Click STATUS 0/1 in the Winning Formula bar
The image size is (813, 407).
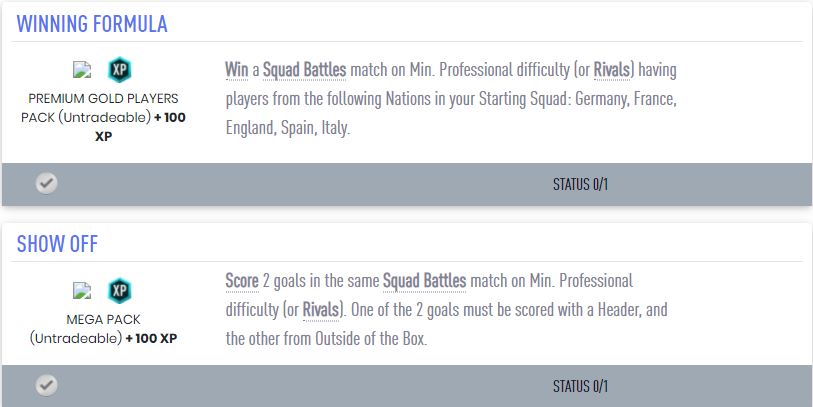580,184
